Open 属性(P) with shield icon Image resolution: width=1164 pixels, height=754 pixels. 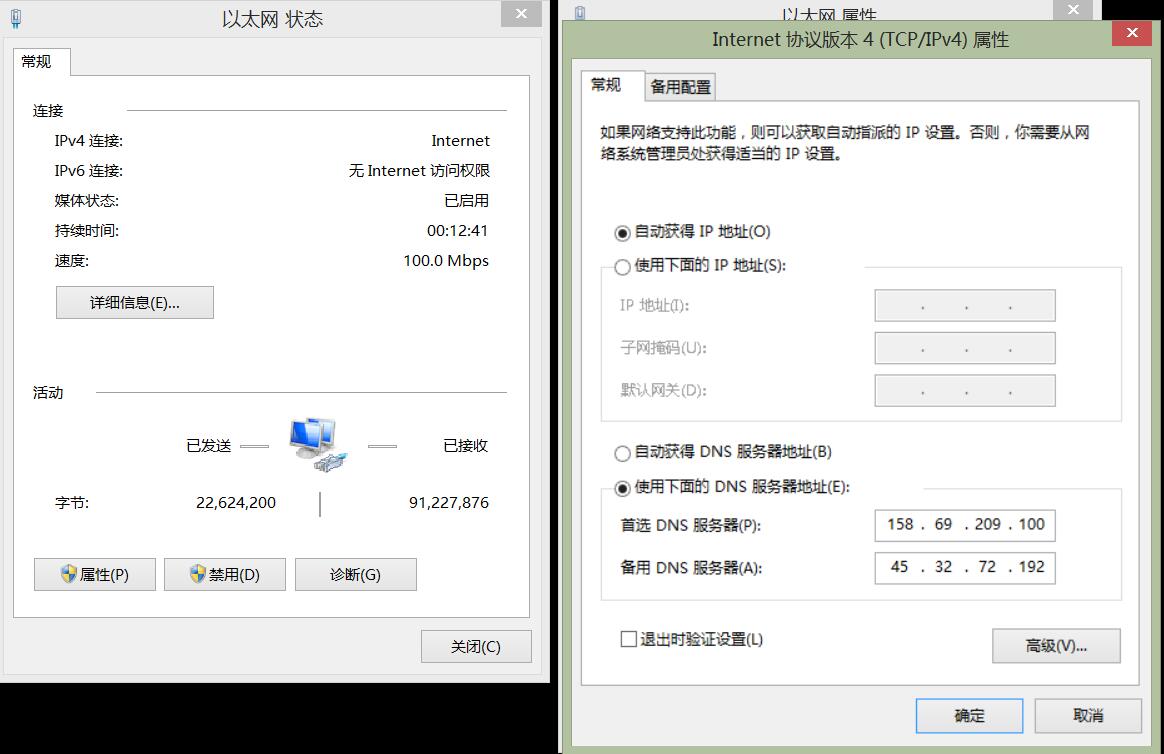95,575
